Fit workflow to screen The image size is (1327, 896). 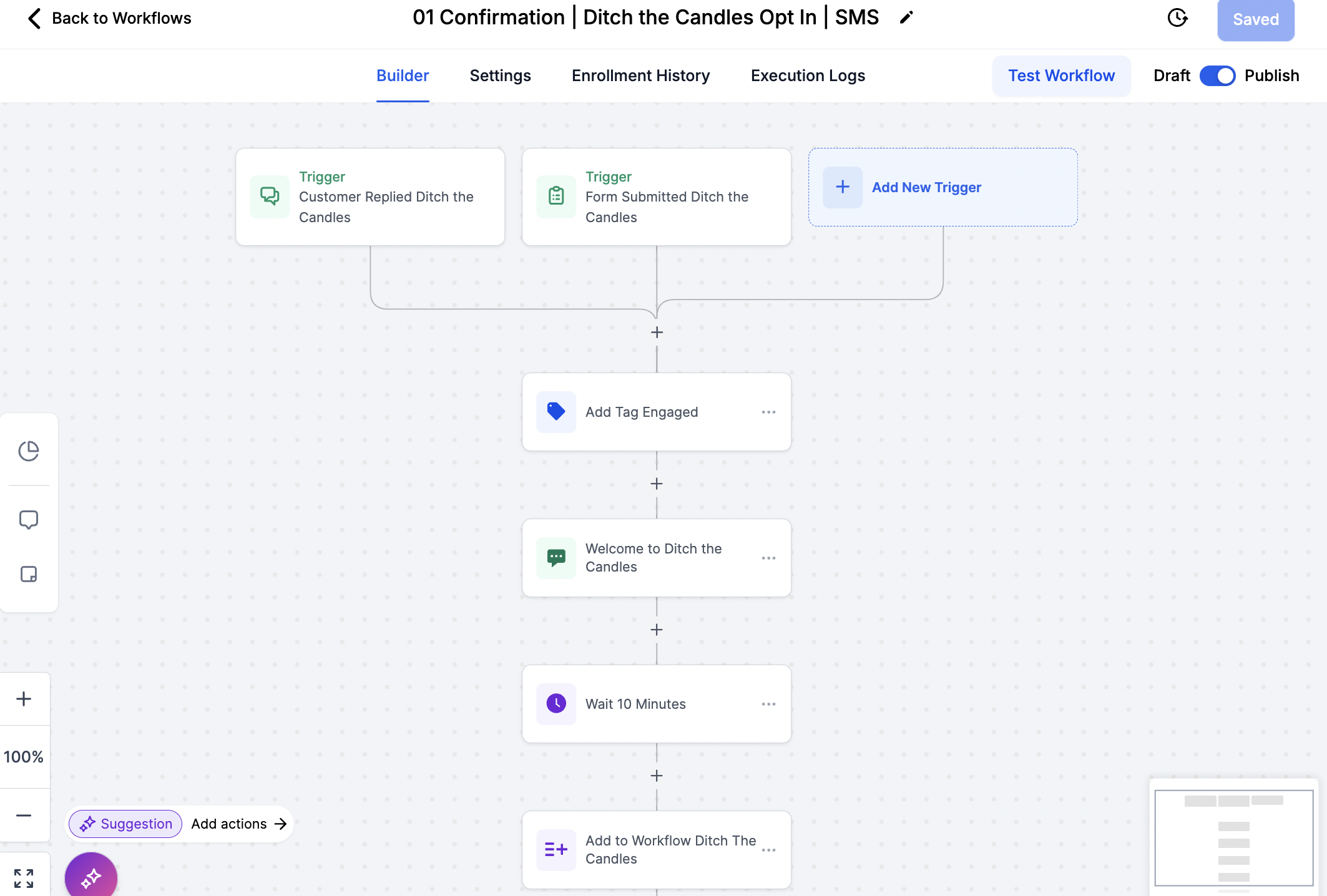point(24,879)
